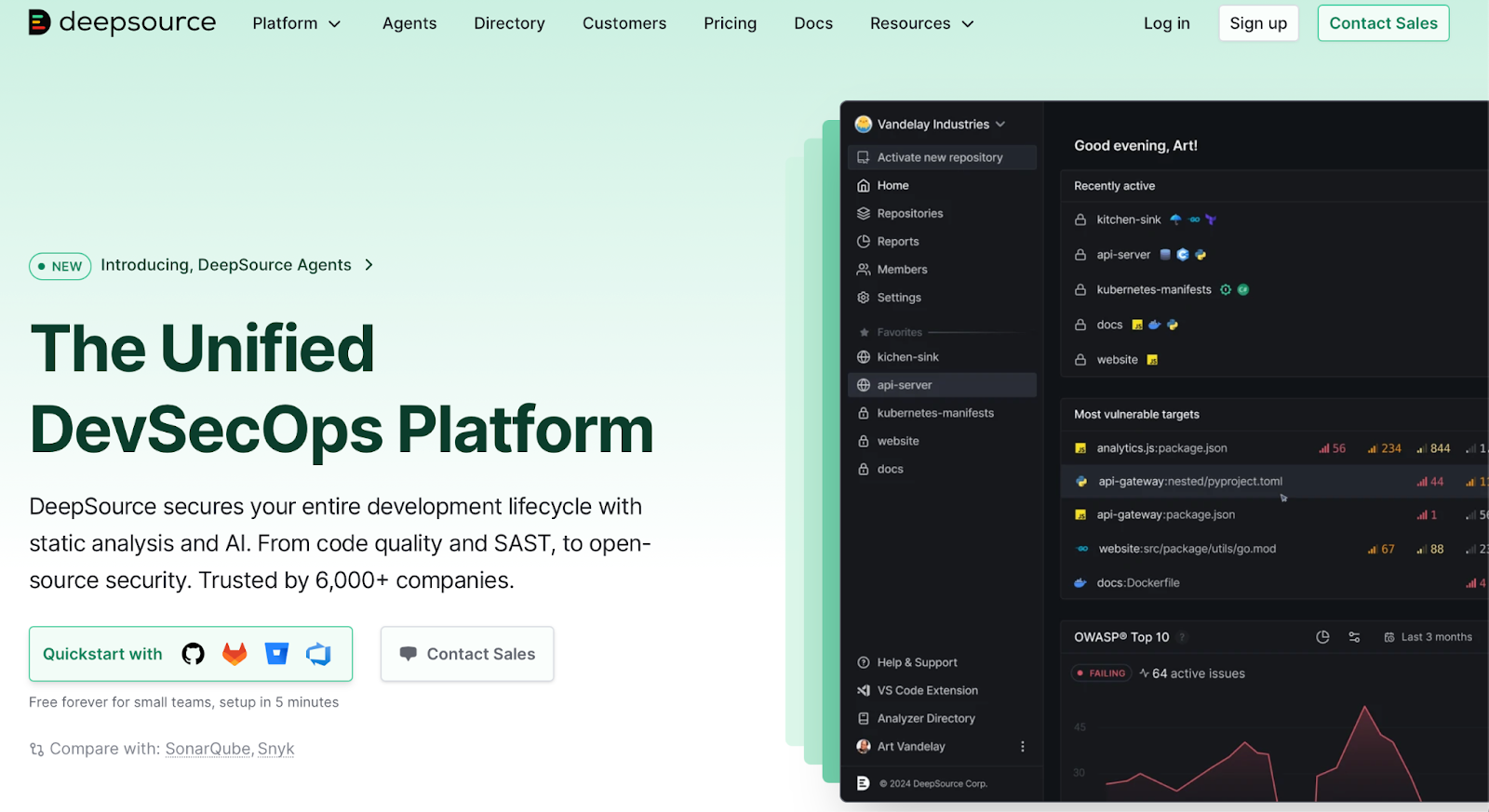The image size is (1489, 812).
Task: Open the three-dot menu beside Art Vandelay
Action: [1023, 746]
